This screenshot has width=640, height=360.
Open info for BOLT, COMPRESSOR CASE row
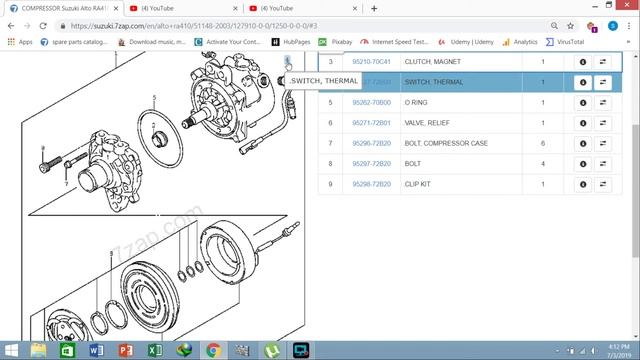coord(583,144)
